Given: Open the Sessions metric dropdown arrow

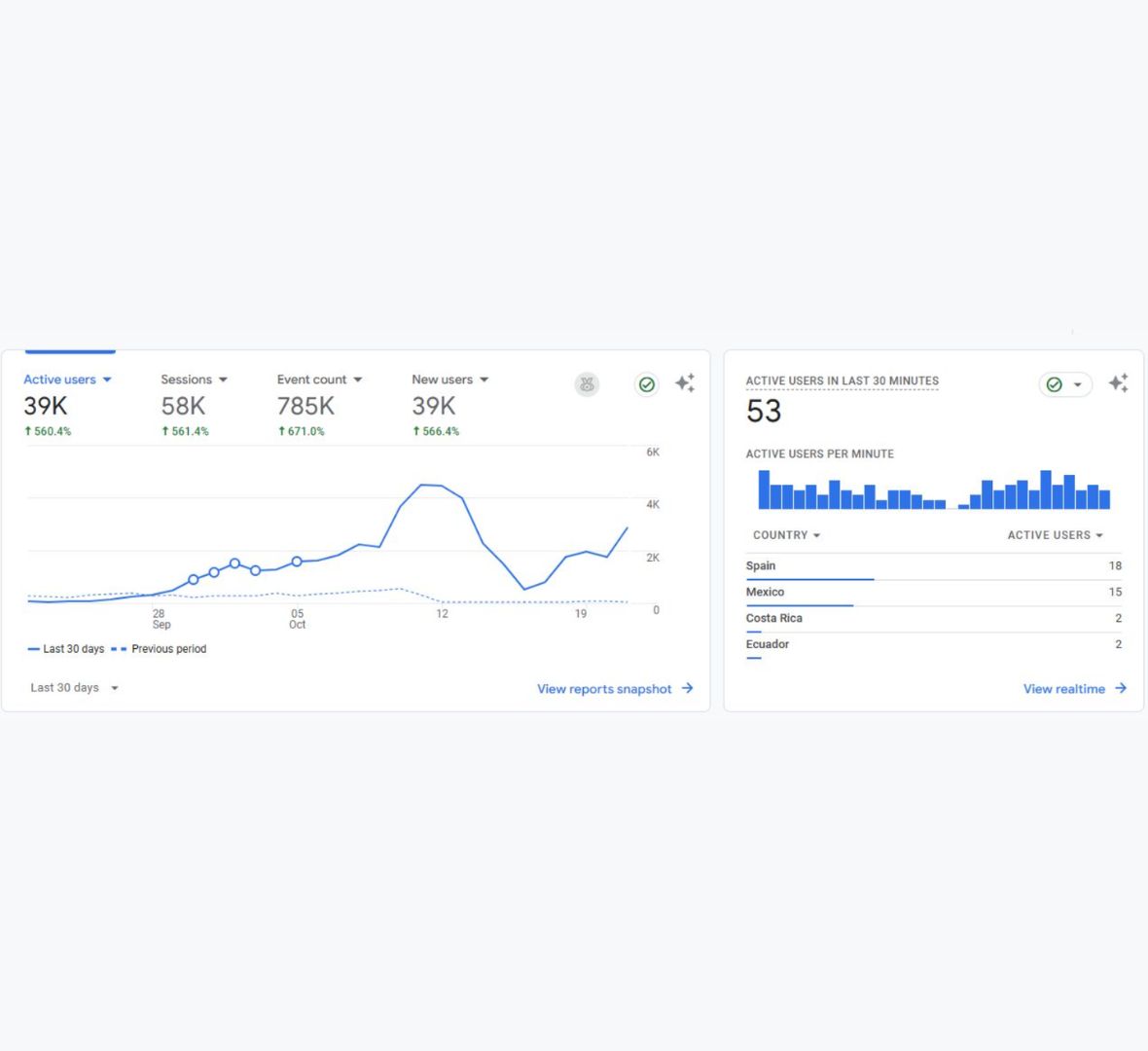Looking at the screenshot, I should [223, 380].
